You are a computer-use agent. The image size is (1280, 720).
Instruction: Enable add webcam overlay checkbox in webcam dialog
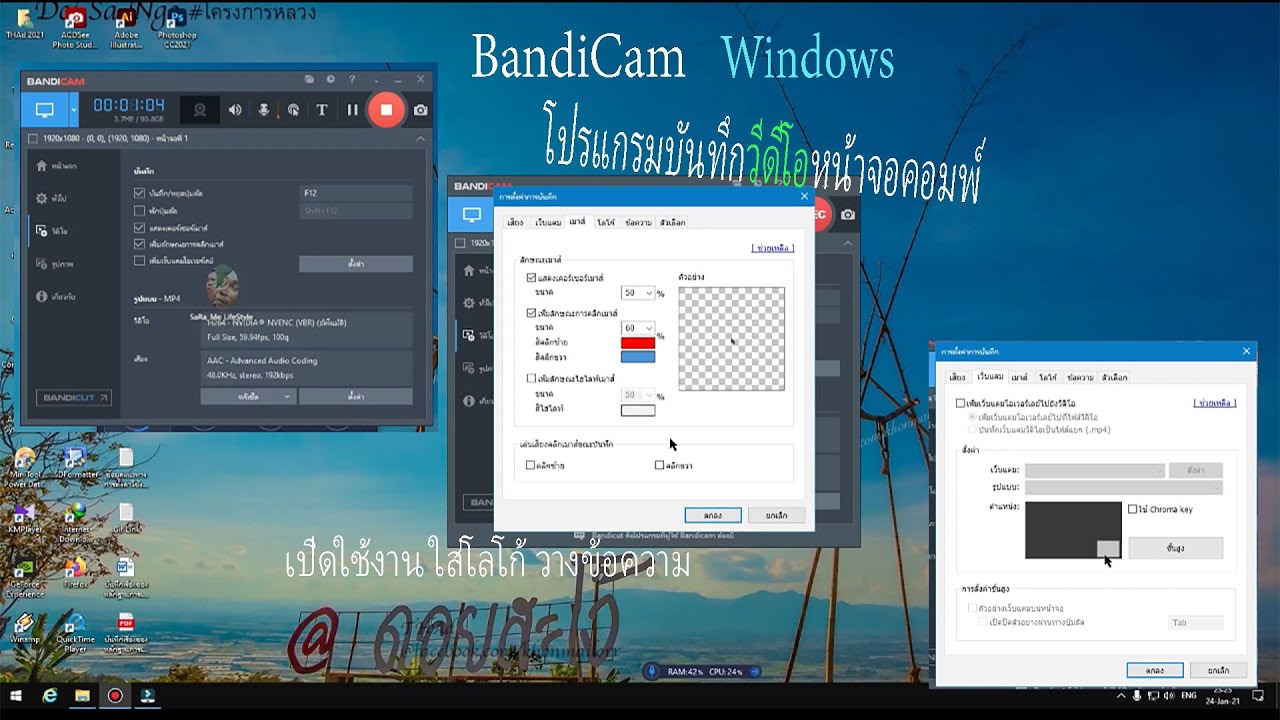click(x=960, y=403)
